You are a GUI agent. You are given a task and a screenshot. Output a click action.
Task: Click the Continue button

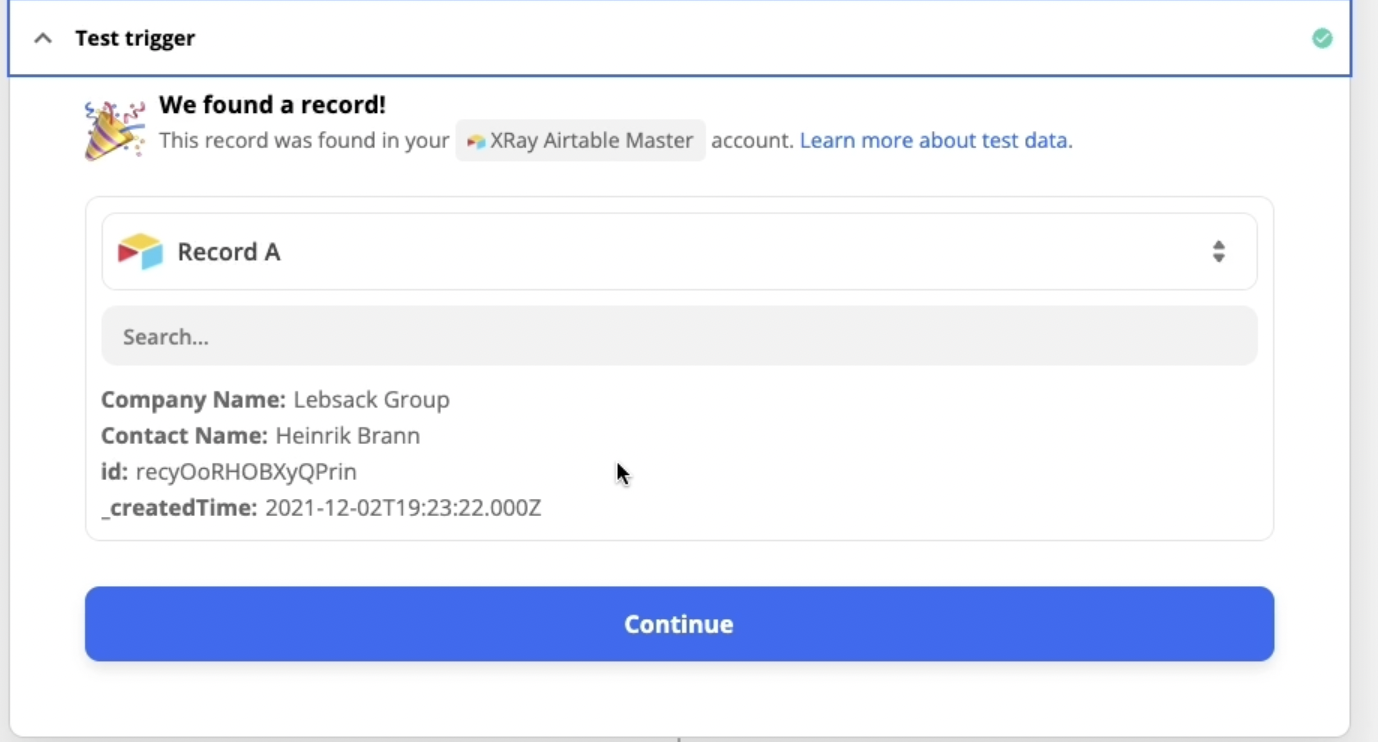pos(679,624)
